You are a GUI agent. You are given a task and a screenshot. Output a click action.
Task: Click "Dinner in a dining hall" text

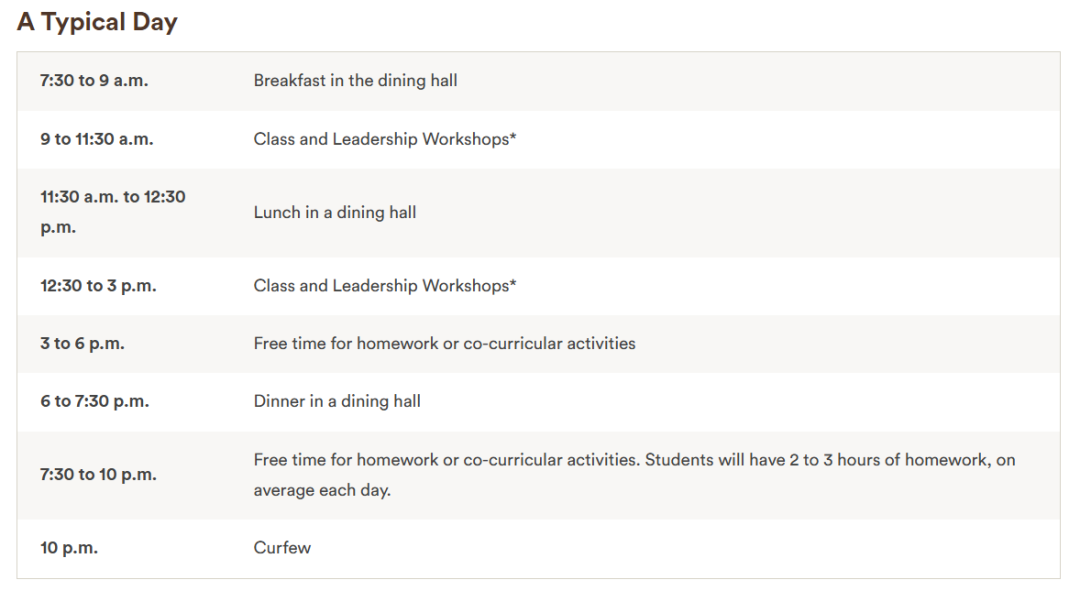337,402
